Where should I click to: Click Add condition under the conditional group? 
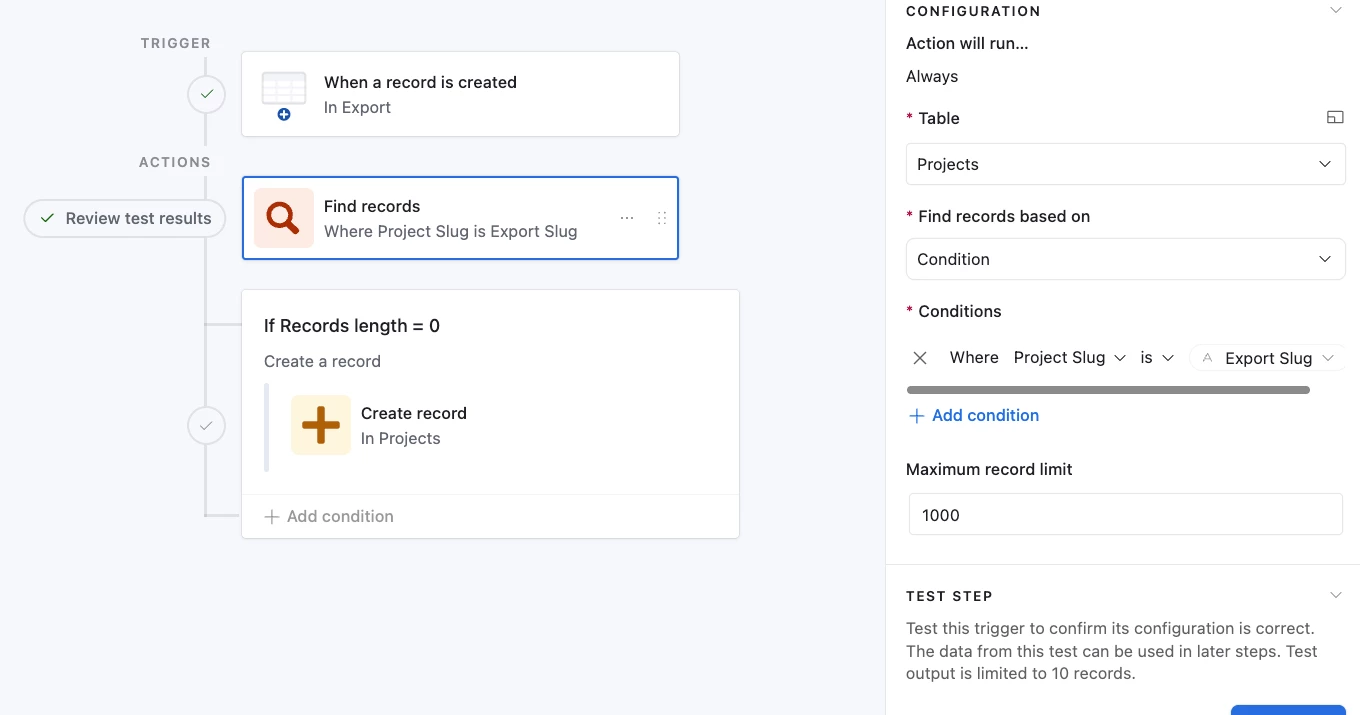click(329, 516)
